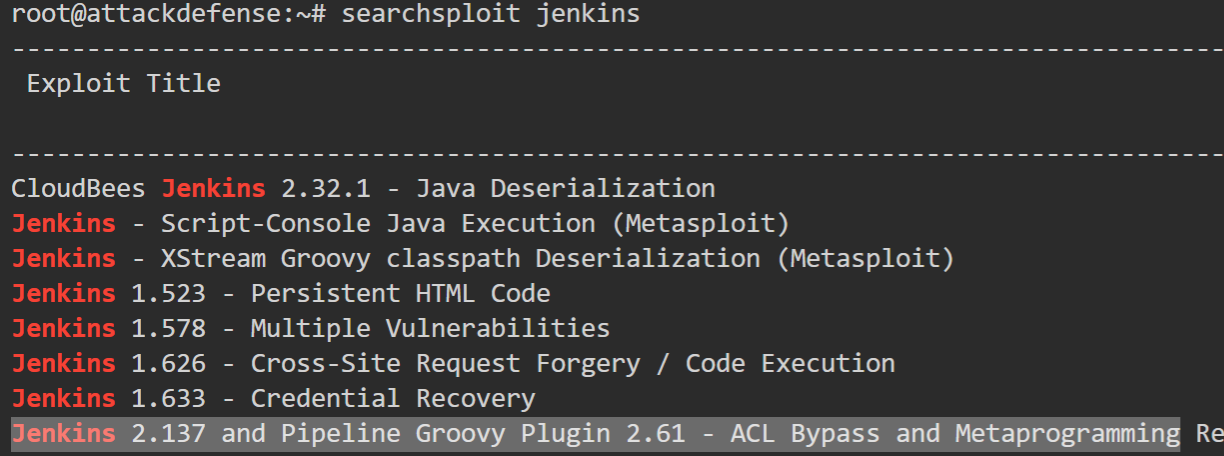Click 'Jenkins 1.523 - Persistent HTML Code' row
Image resolution: width=1224 pixels, height=456 pixels.
tap(281, 293)
